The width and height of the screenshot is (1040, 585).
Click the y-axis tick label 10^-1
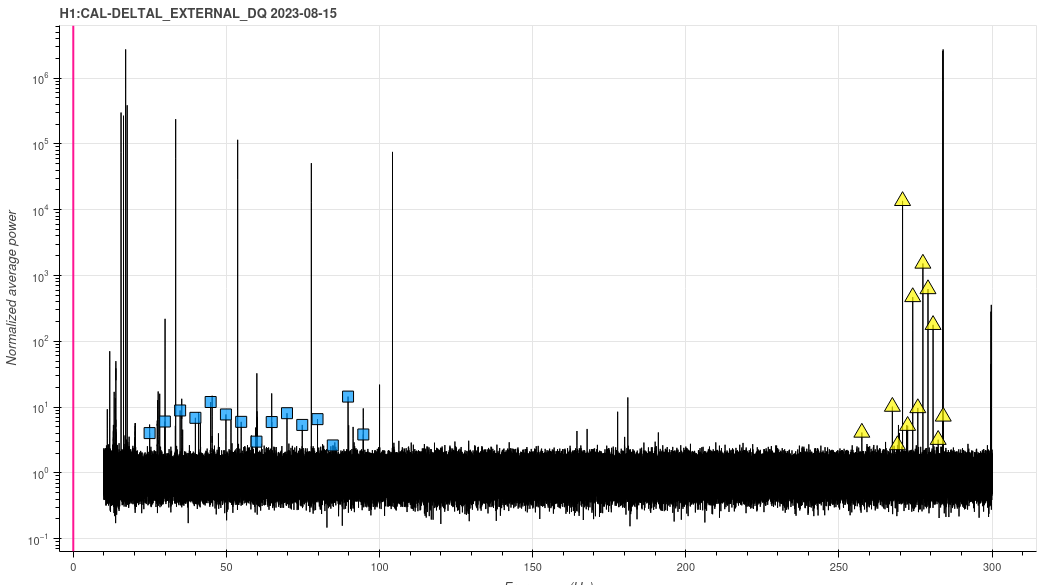pyautogui.click(x=39, y=539)
